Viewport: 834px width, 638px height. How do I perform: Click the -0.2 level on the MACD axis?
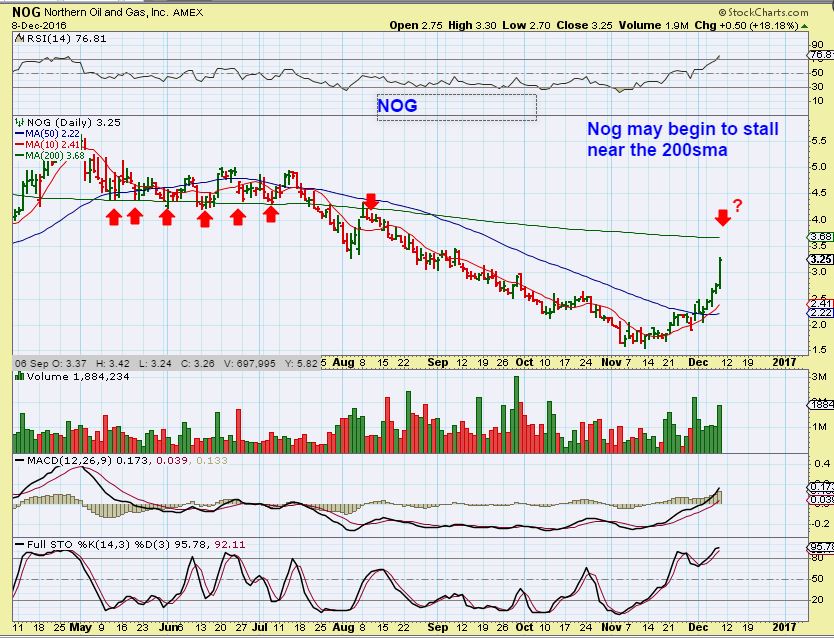pyautogui.click(x=820, y=524)
